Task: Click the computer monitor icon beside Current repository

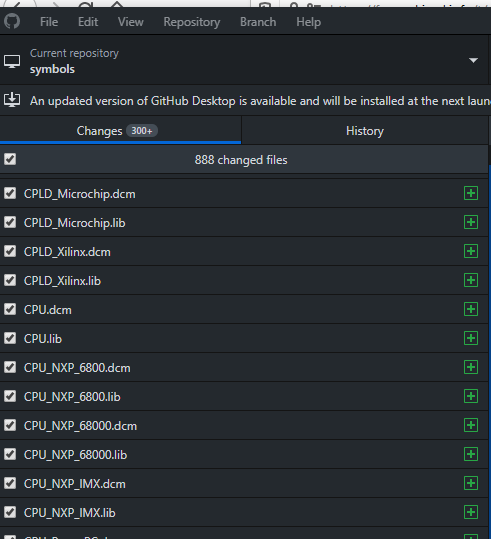Action: point(12,62)
